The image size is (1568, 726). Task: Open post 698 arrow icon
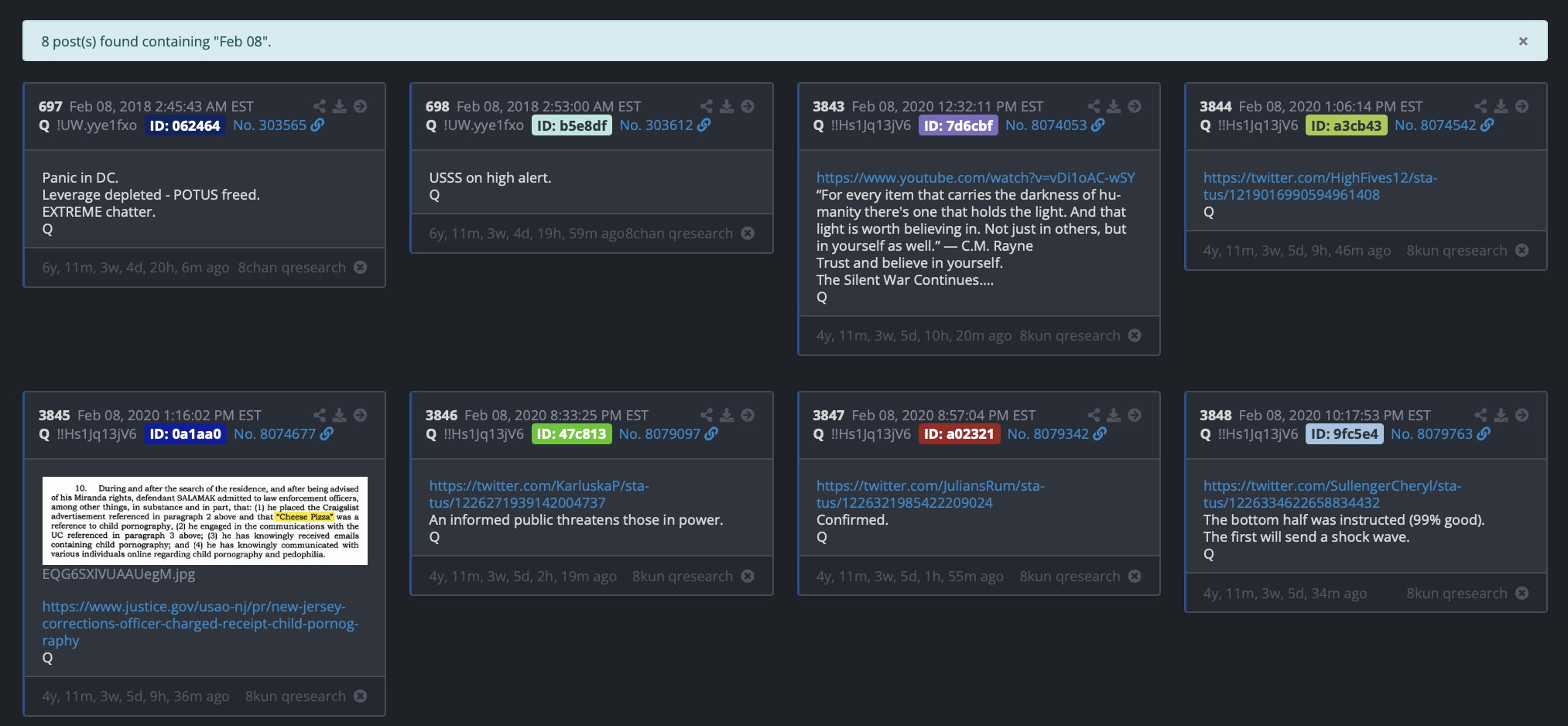pyautogui.click(x=748, y=106)
